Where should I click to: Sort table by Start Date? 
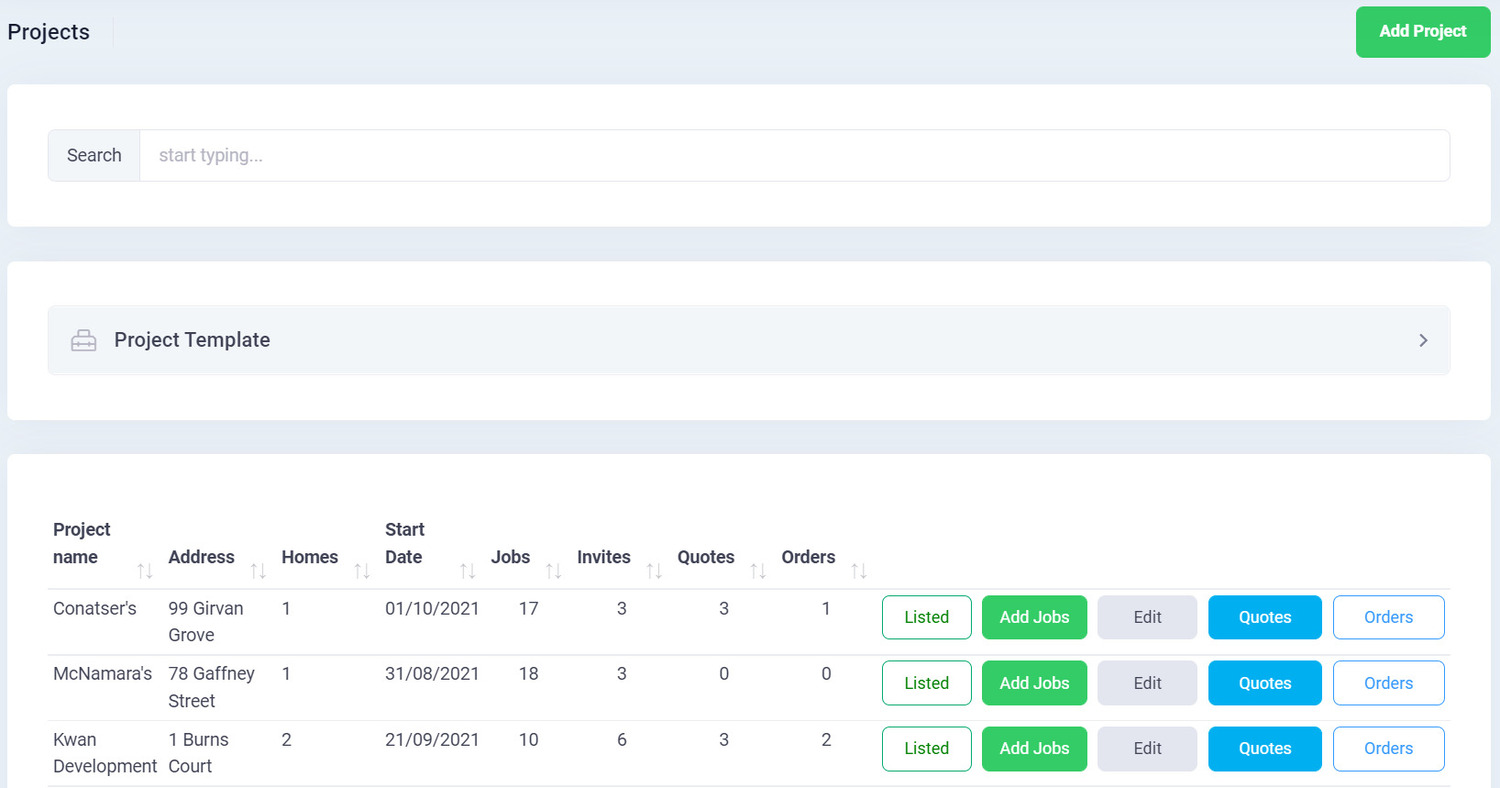coord(467,571)
